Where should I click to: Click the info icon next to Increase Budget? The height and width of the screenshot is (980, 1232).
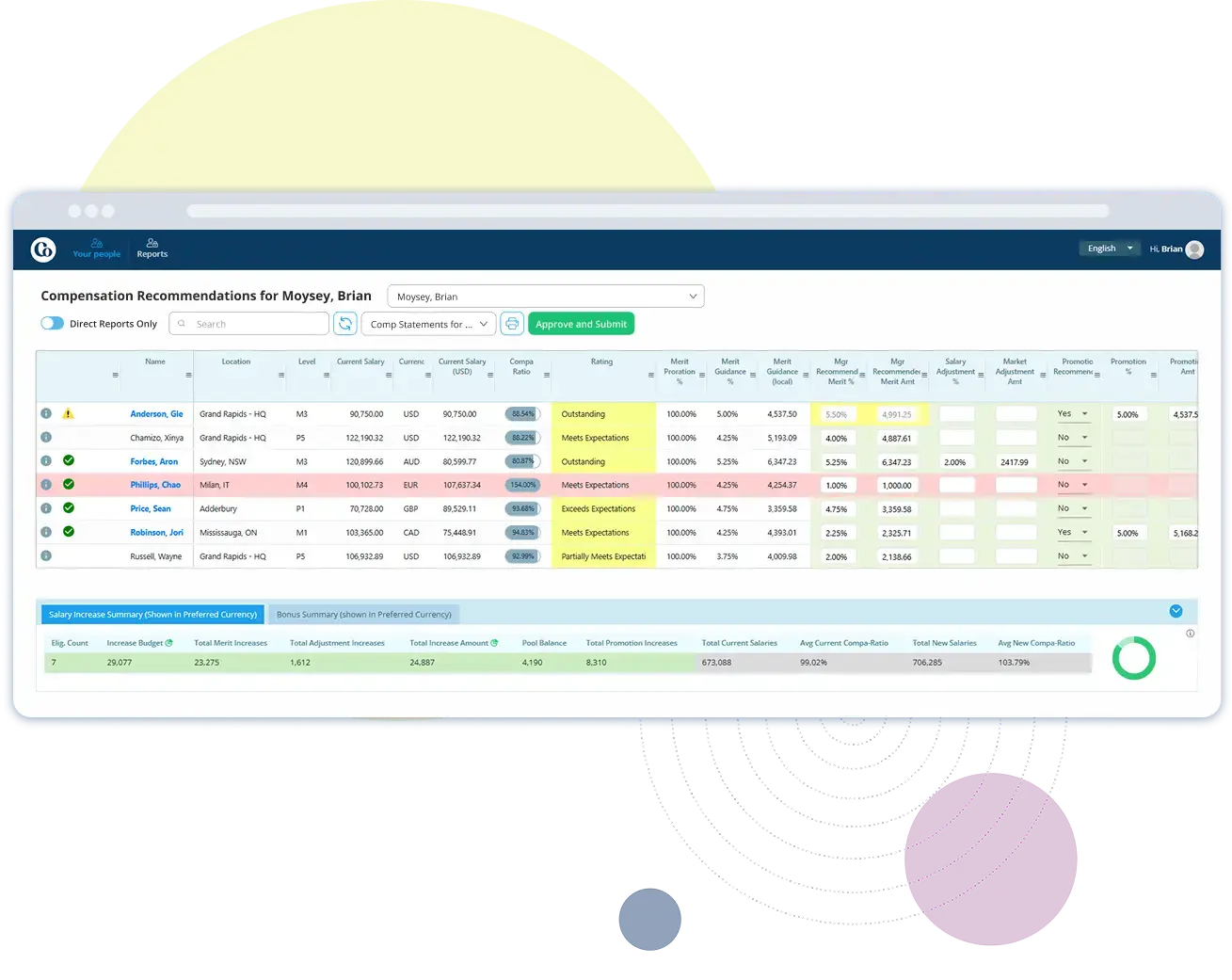coord(169,642)
